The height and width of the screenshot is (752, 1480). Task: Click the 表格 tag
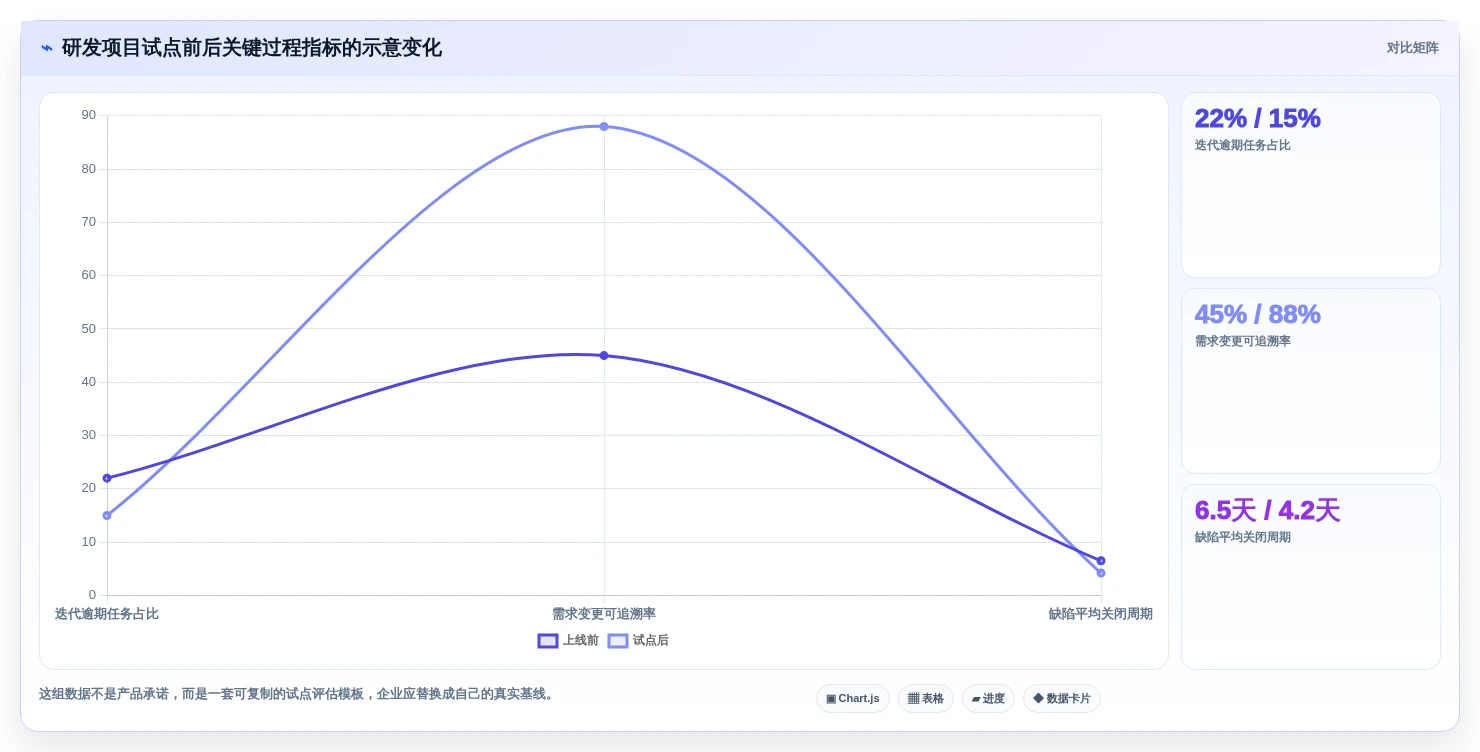coord(926,698)
